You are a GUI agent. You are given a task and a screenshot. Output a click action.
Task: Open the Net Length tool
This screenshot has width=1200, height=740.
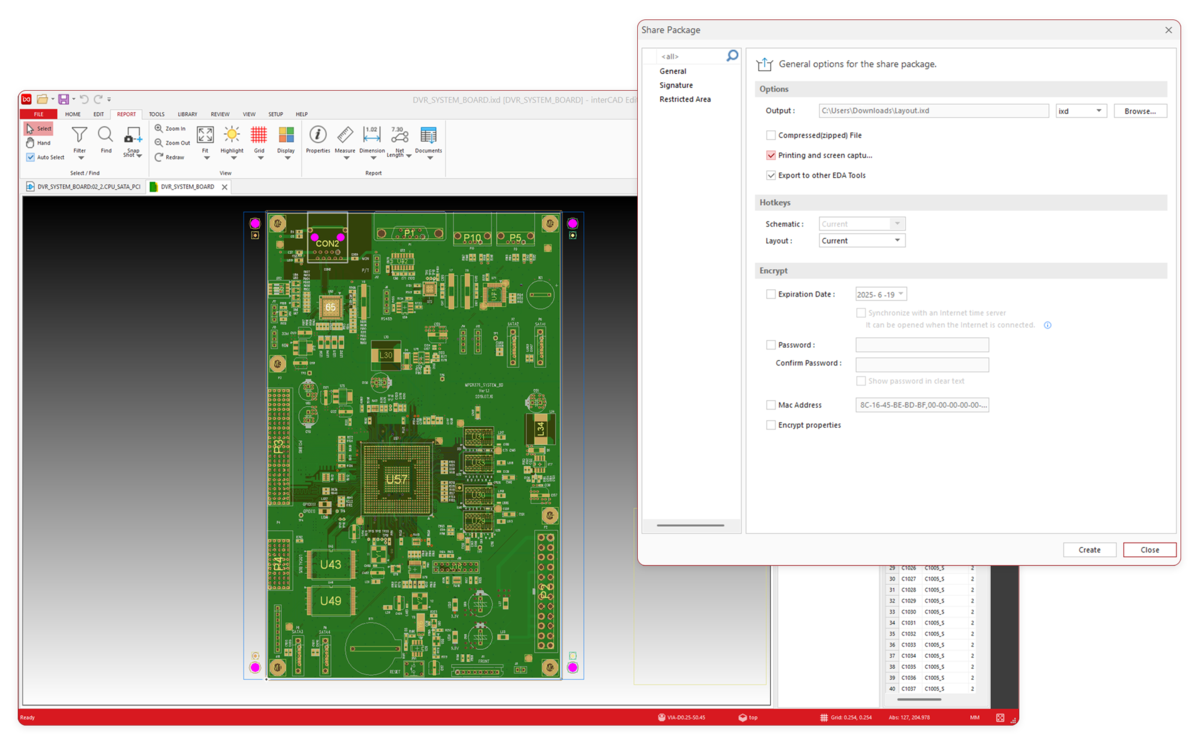click(398, 137)
